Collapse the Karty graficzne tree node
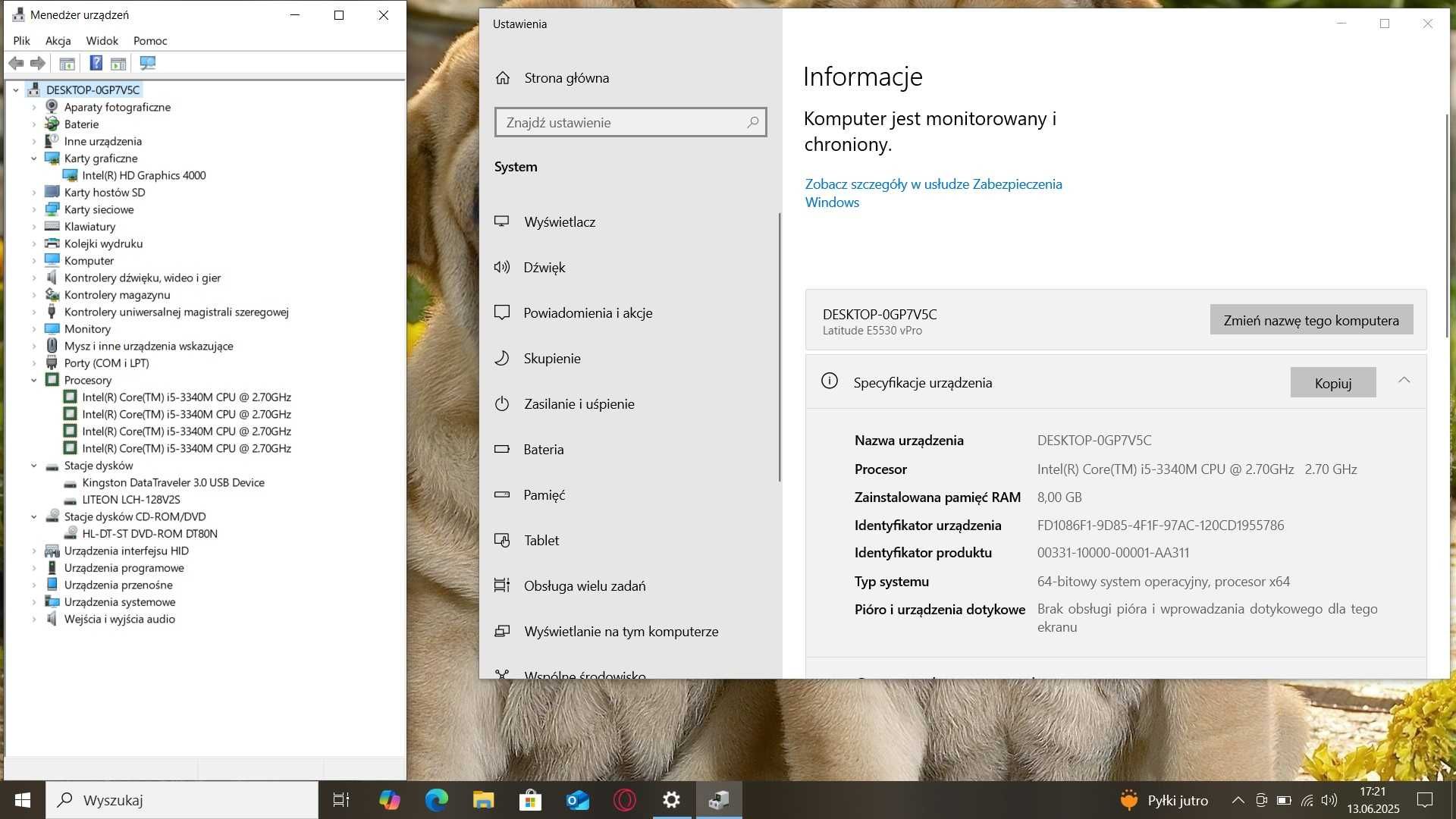Image resolution: width=1456 pixels, height=819 pixels. [x=33, y=158]
